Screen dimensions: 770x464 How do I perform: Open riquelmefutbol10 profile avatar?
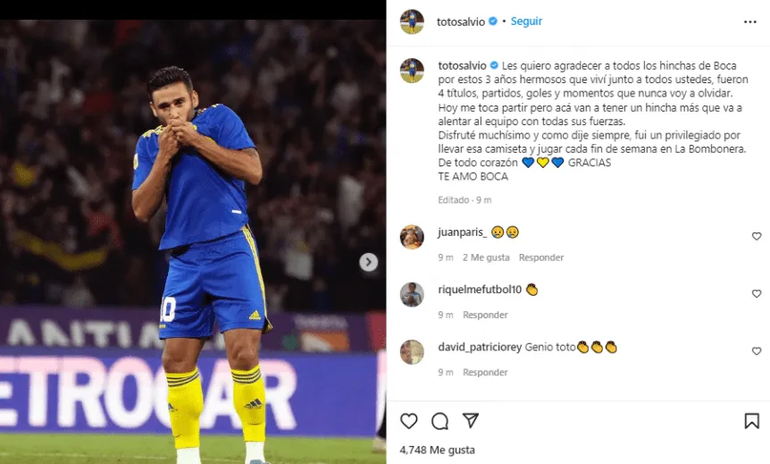[411, 294]
